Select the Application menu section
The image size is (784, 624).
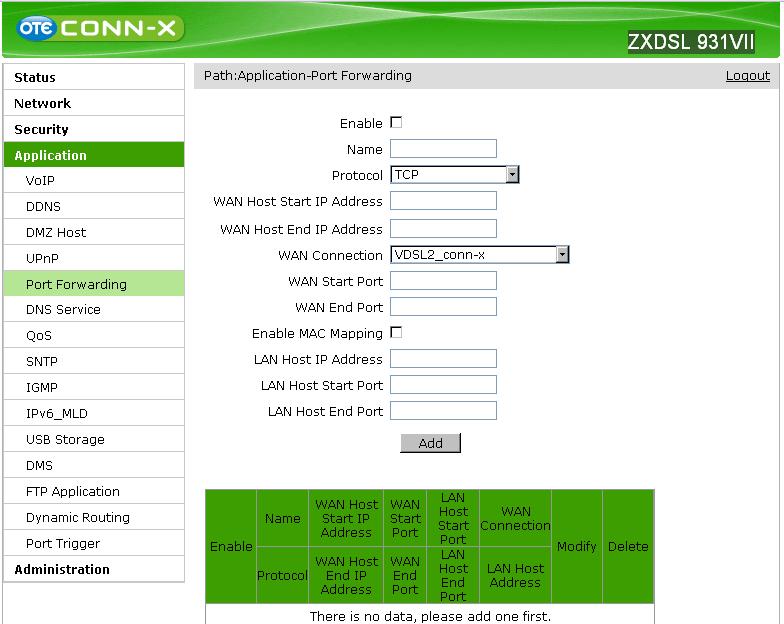94,155
